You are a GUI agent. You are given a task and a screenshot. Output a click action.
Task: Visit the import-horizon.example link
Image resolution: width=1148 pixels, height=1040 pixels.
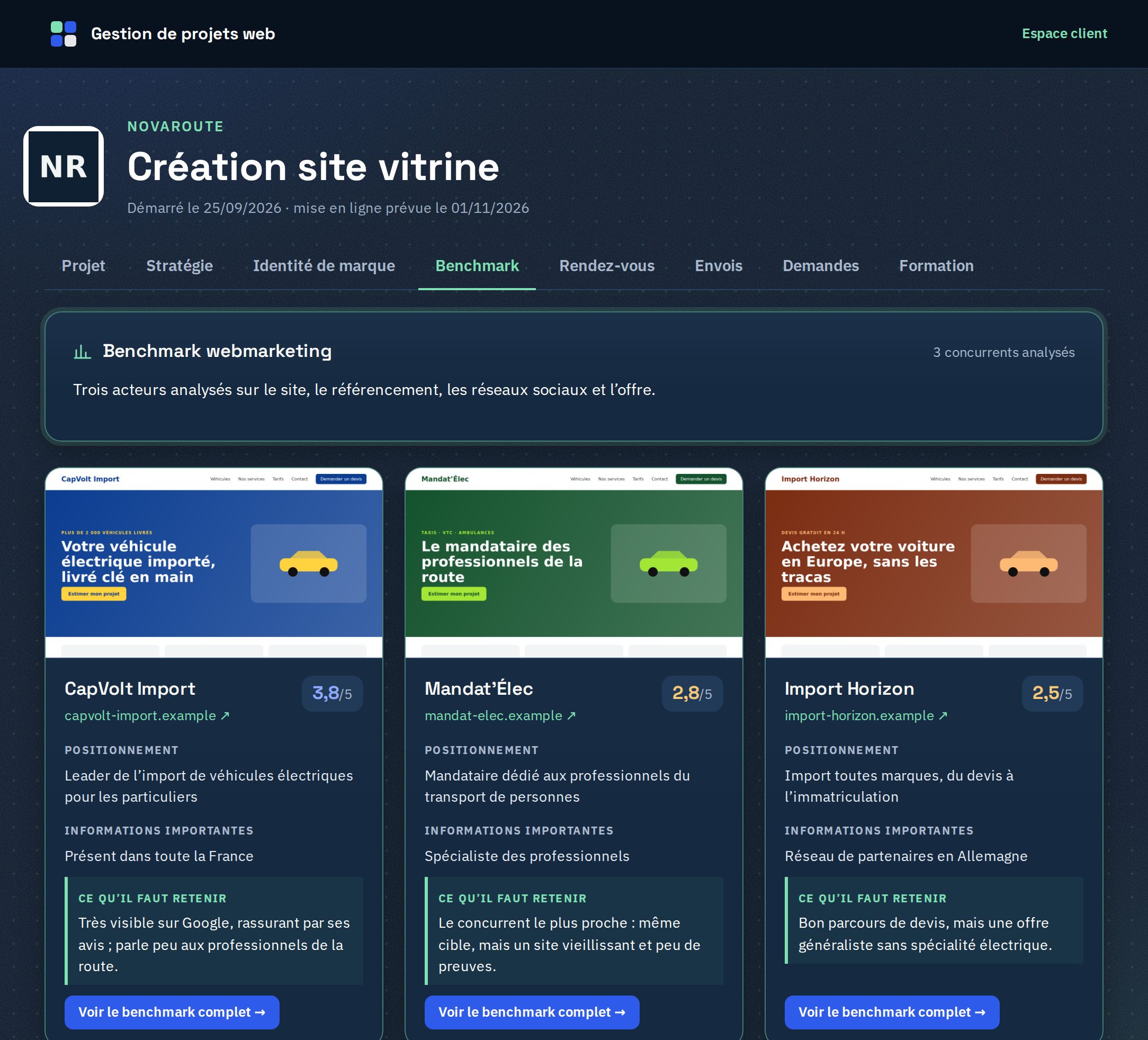[x=866, y=715]
